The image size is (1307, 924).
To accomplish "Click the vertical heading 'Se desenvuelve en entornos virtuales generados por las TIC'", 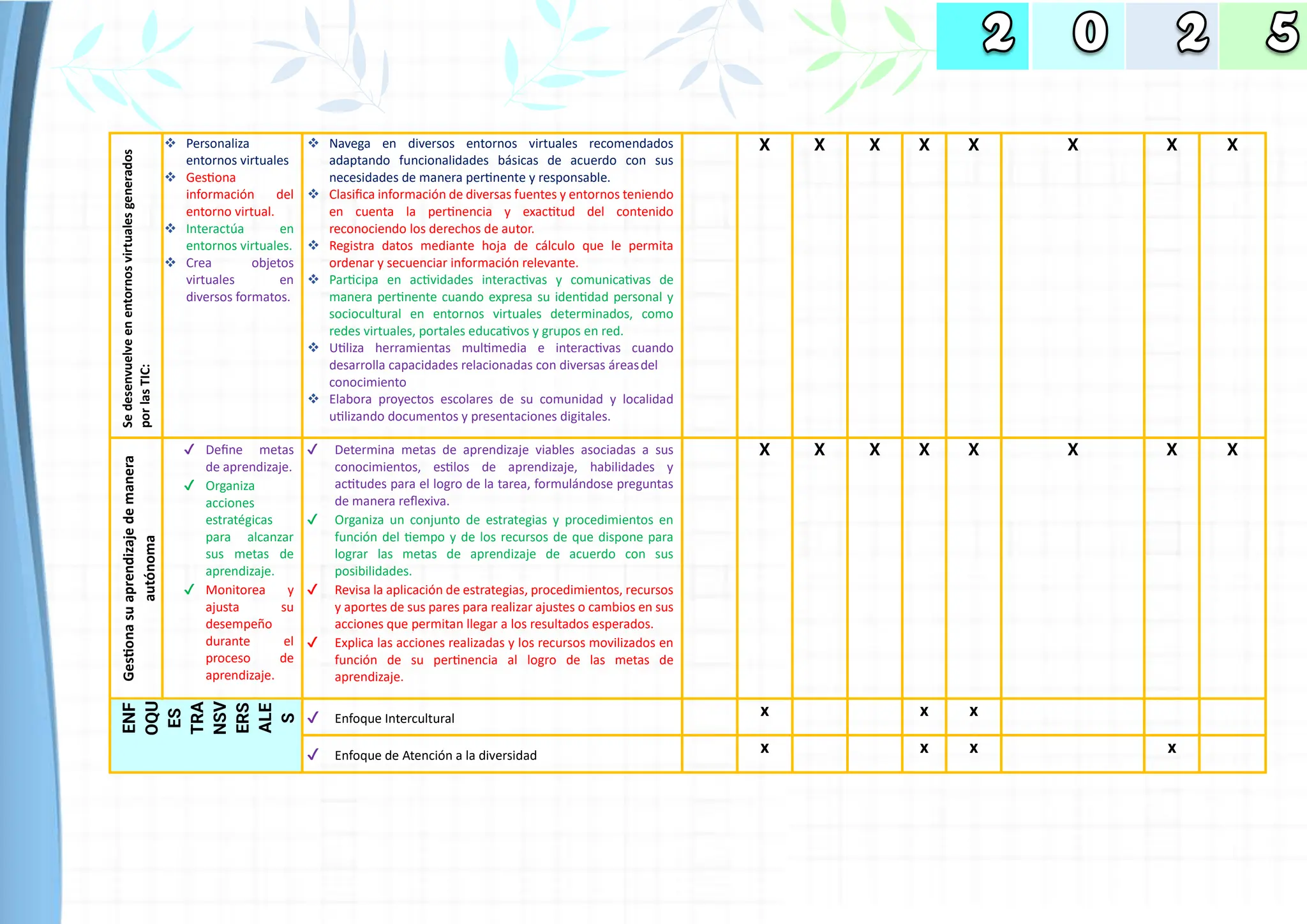I will point(136,287).
